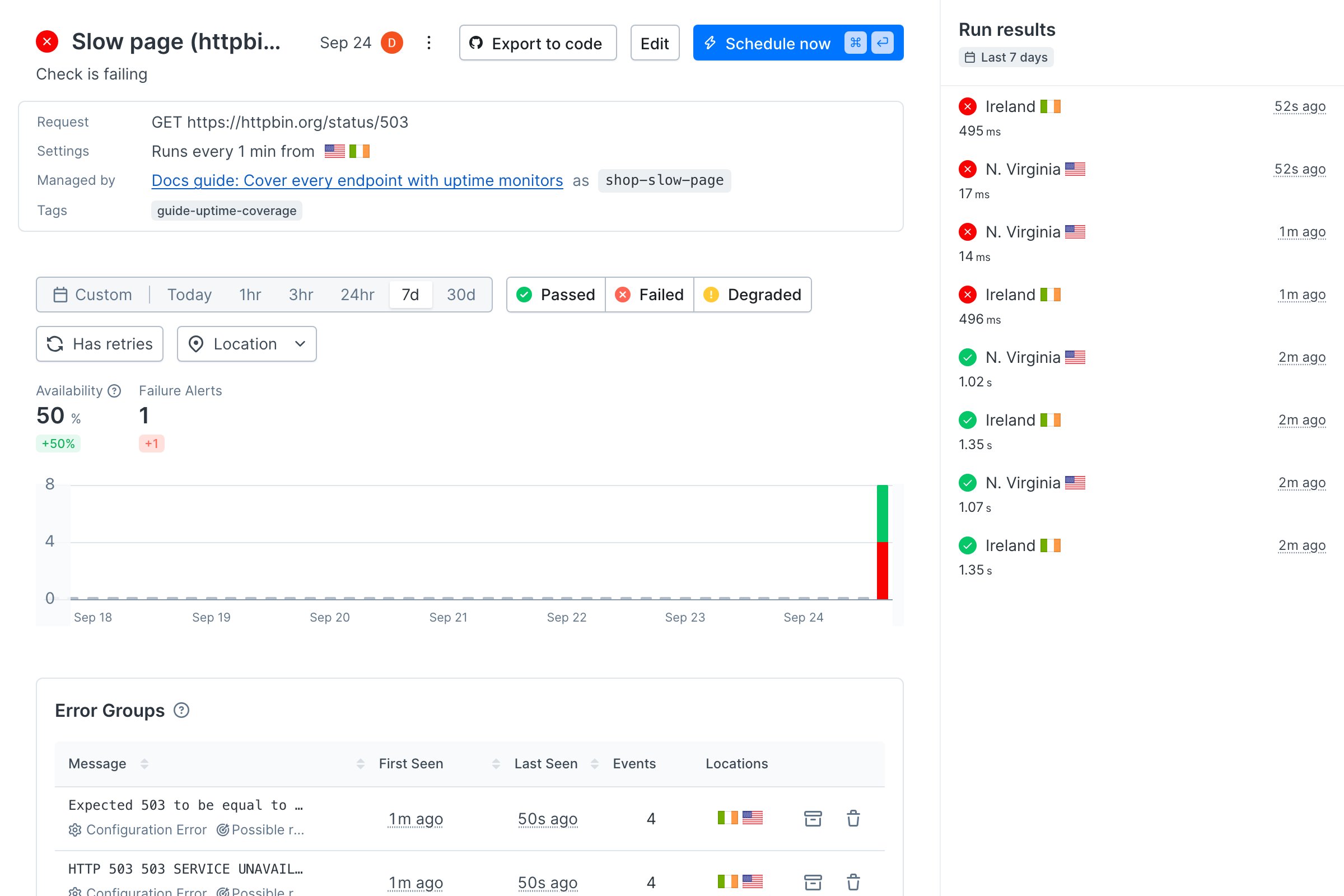Select the 7d time range
This screenshot has height=896, width=1344.
[410, 295]
